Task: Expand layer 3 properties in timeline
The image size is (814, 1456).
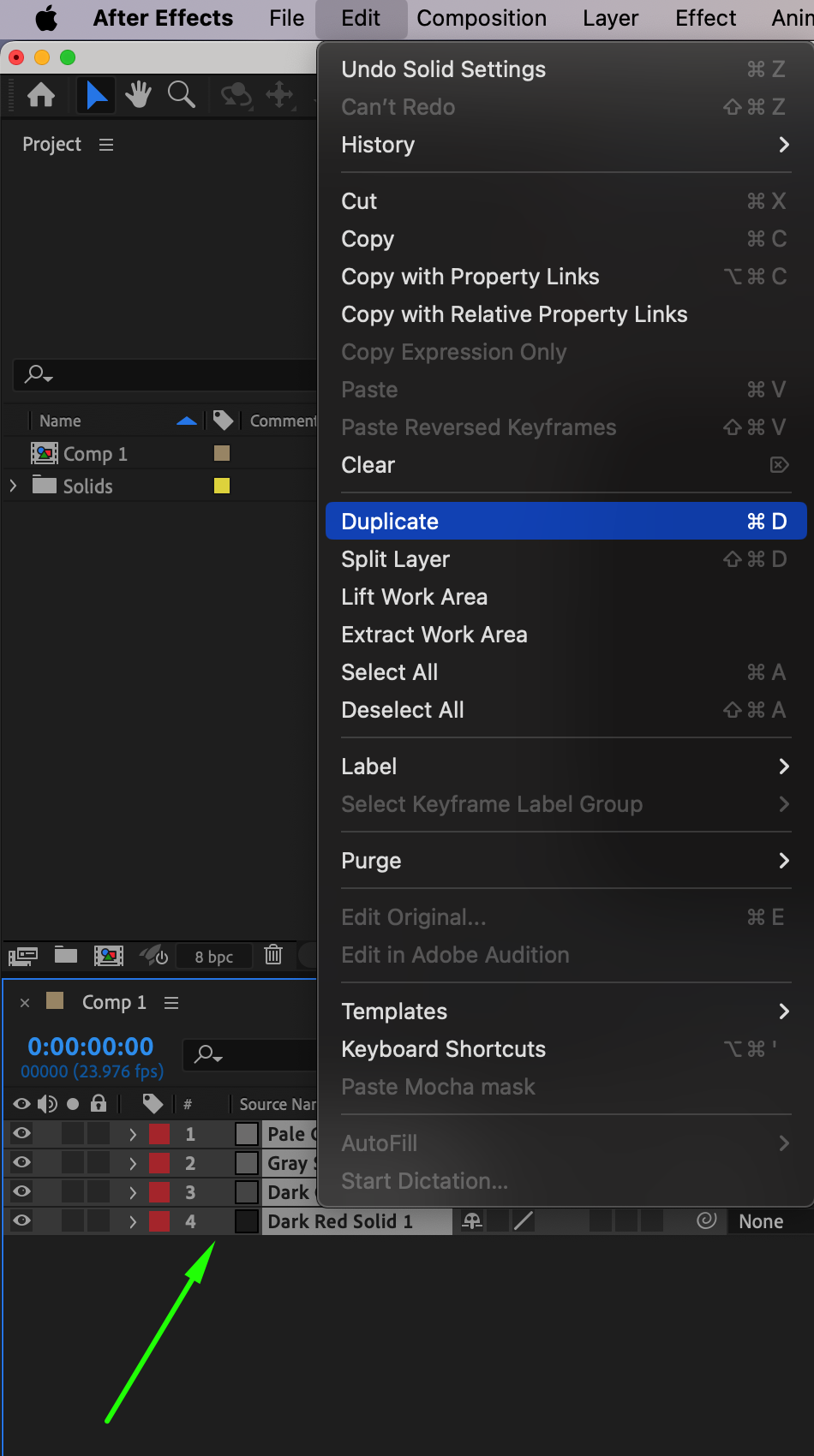Action: 133,1192
